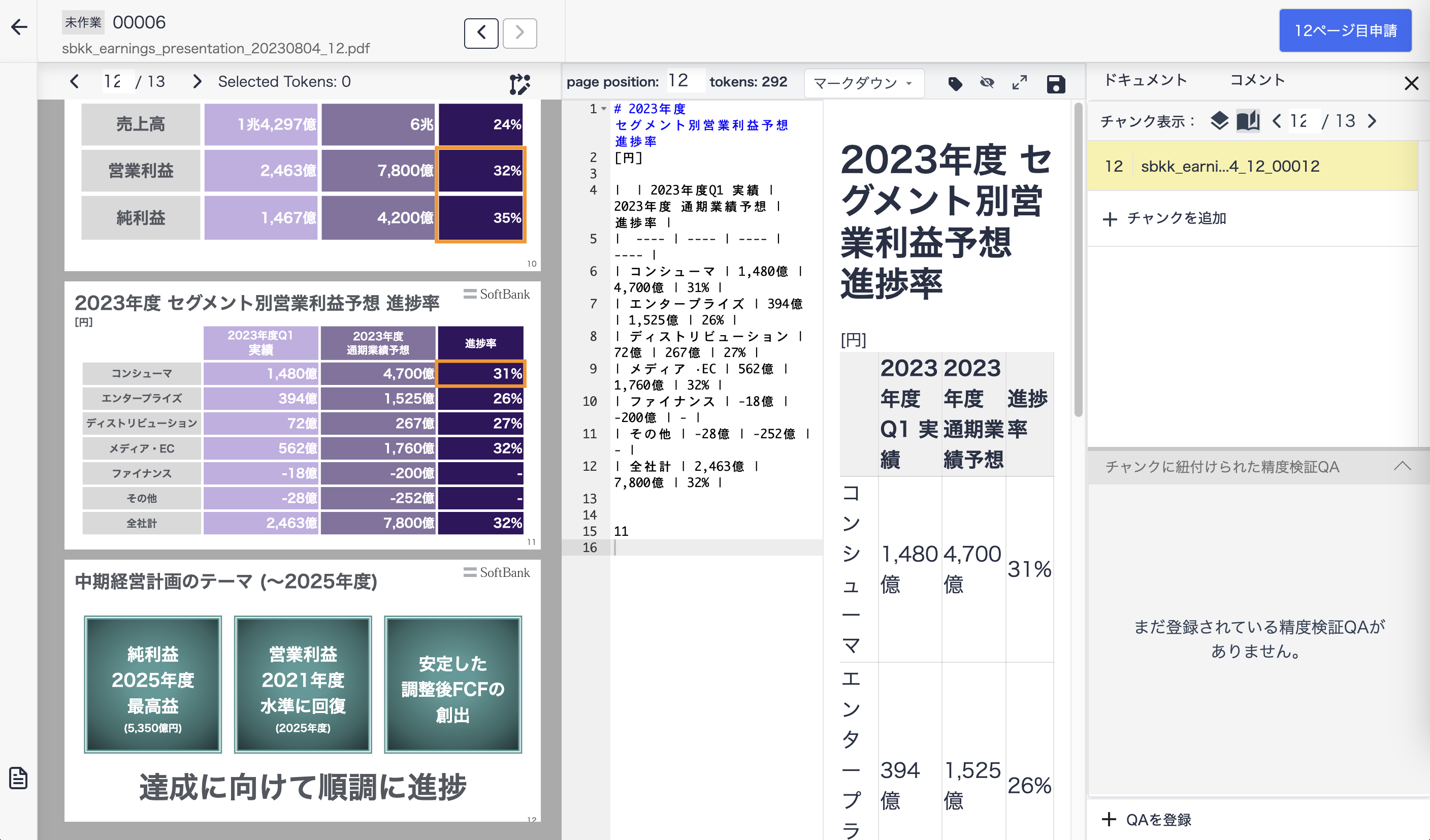Click QAを登録 to register a QA
This screenshot has height=840, width=1430.
click(x=1146, y=820)
